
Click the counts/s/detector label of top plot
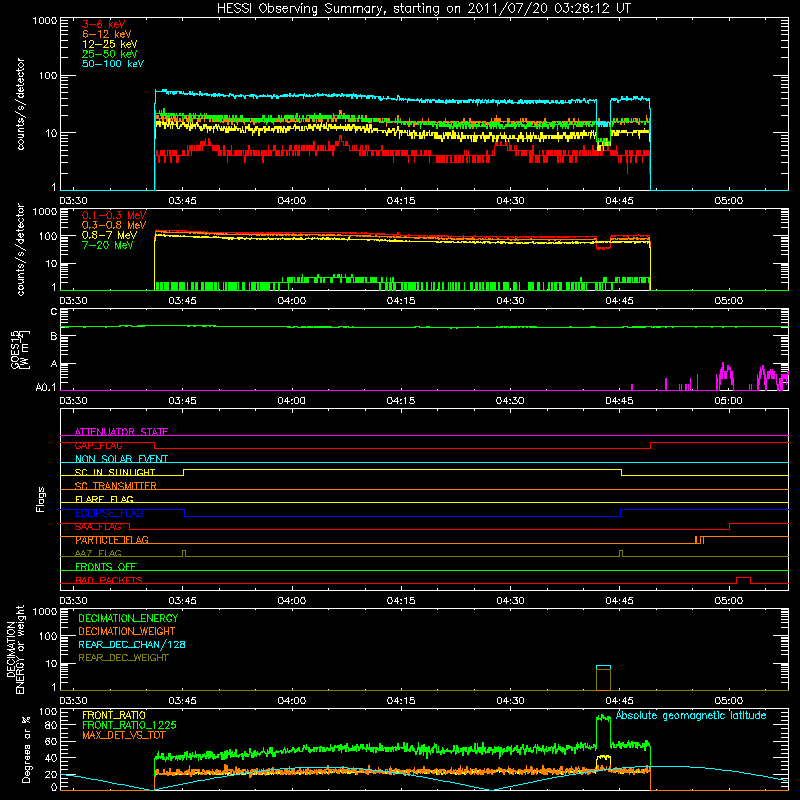pos(20,104)
